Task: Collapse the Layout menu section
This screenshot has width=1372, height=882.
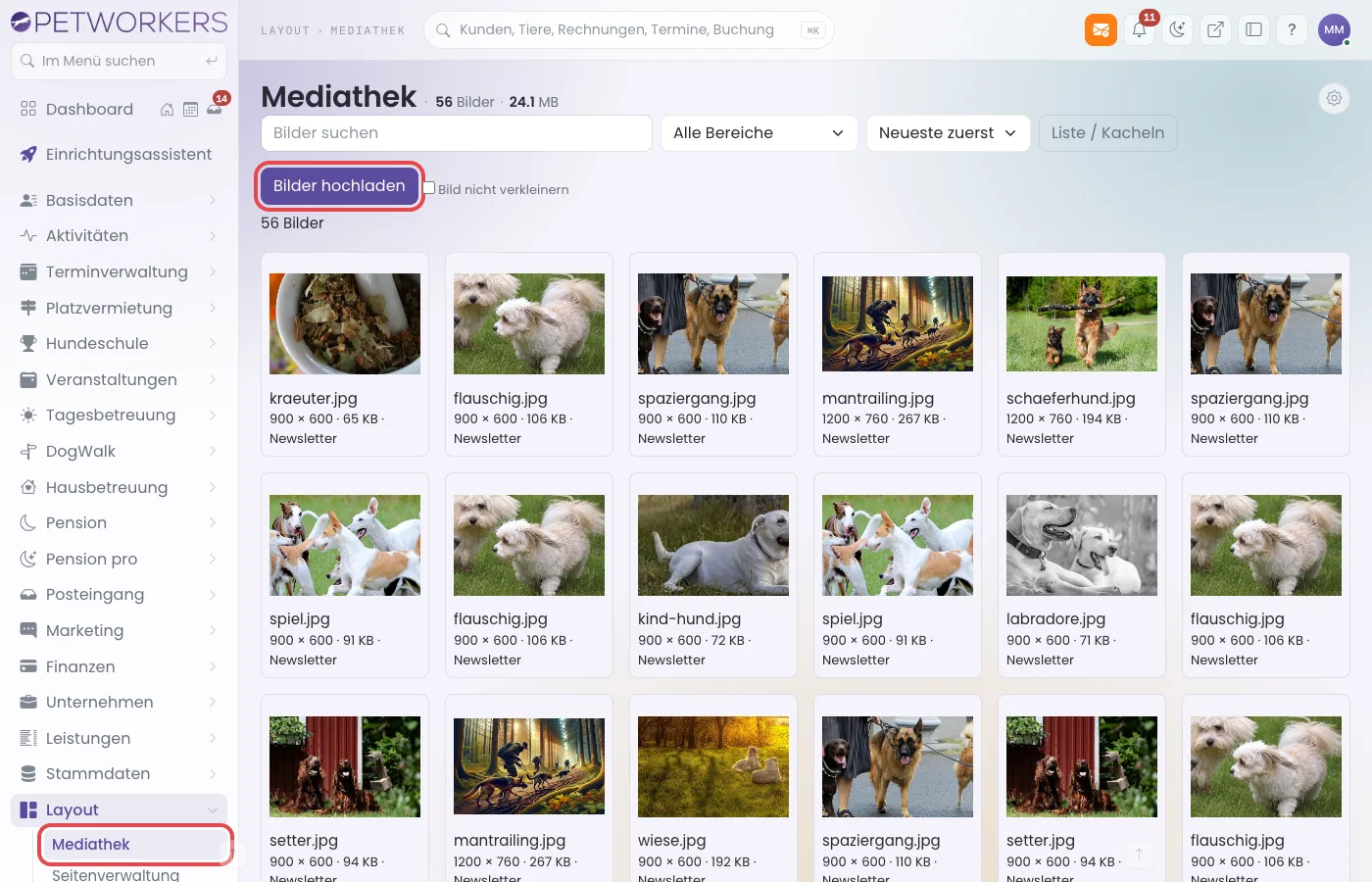Action: tap(119, 809)
